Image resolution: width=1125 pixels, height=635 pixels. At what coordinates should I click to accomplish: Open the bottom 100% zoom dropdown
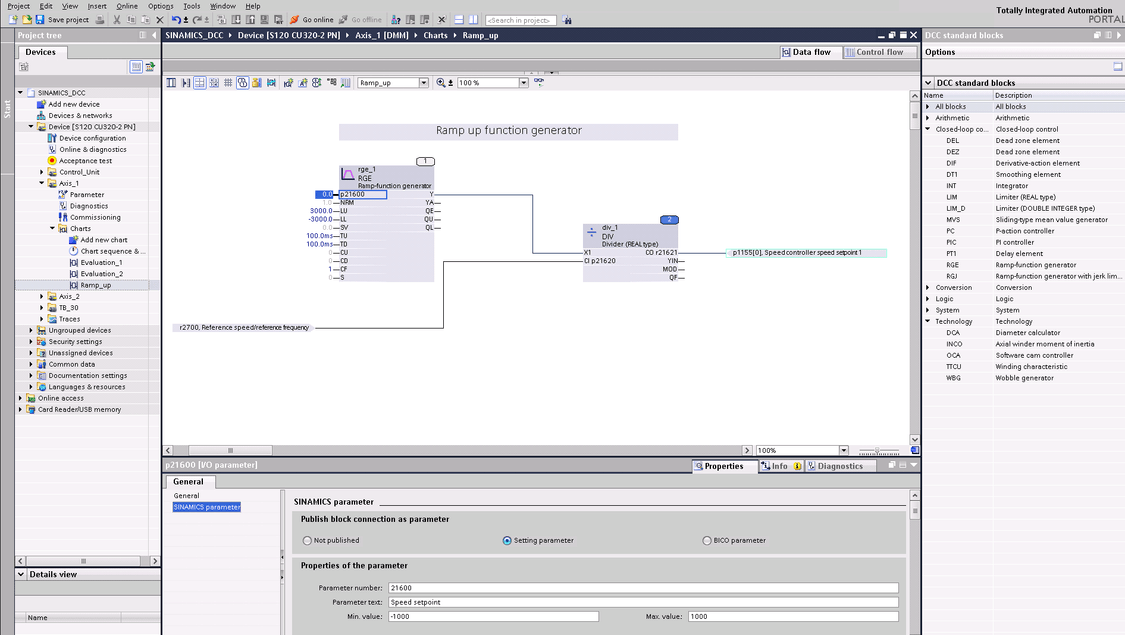[x=844, y=451]
